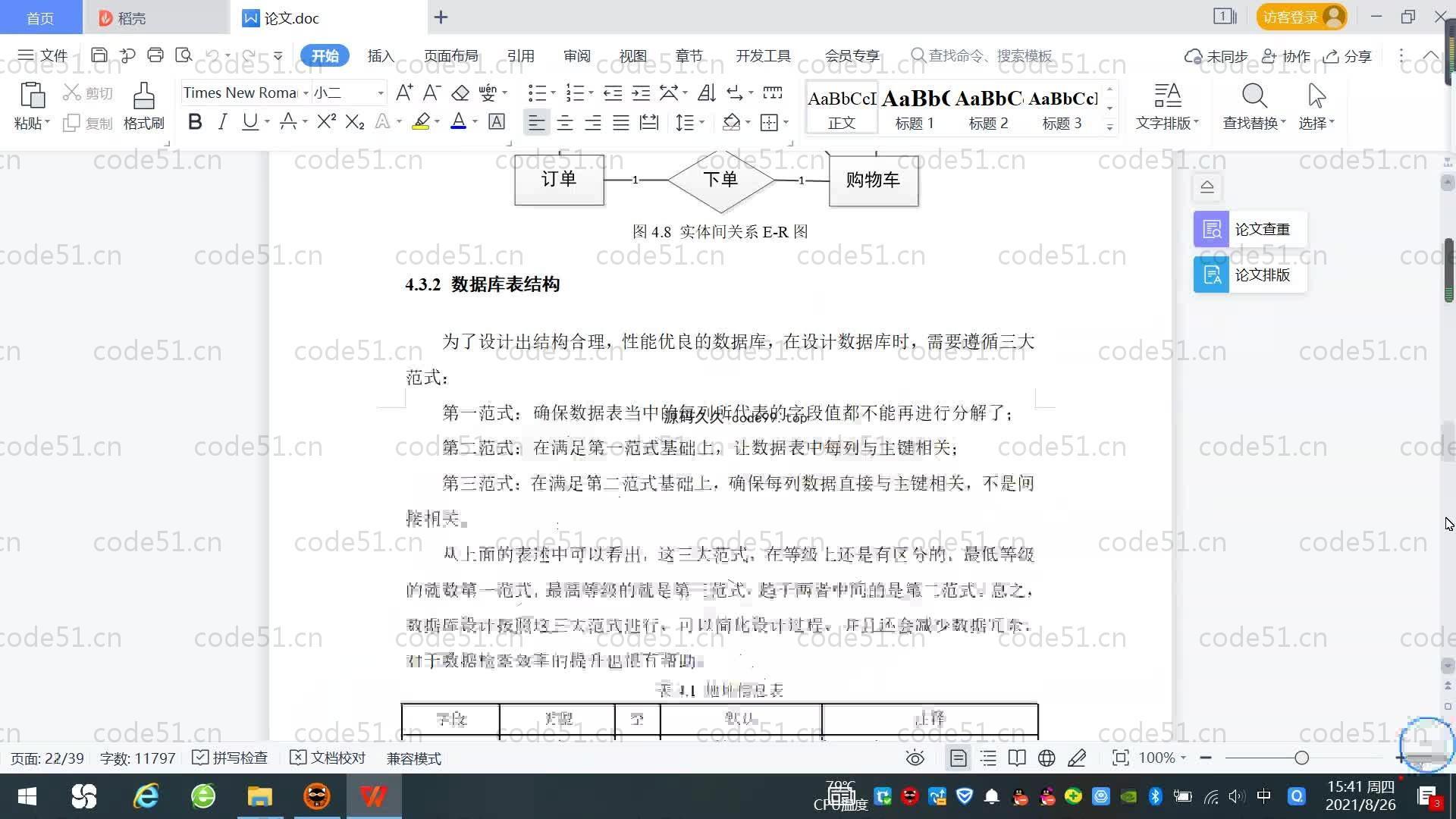Expand the line spacing dropdown

(702, 122)
